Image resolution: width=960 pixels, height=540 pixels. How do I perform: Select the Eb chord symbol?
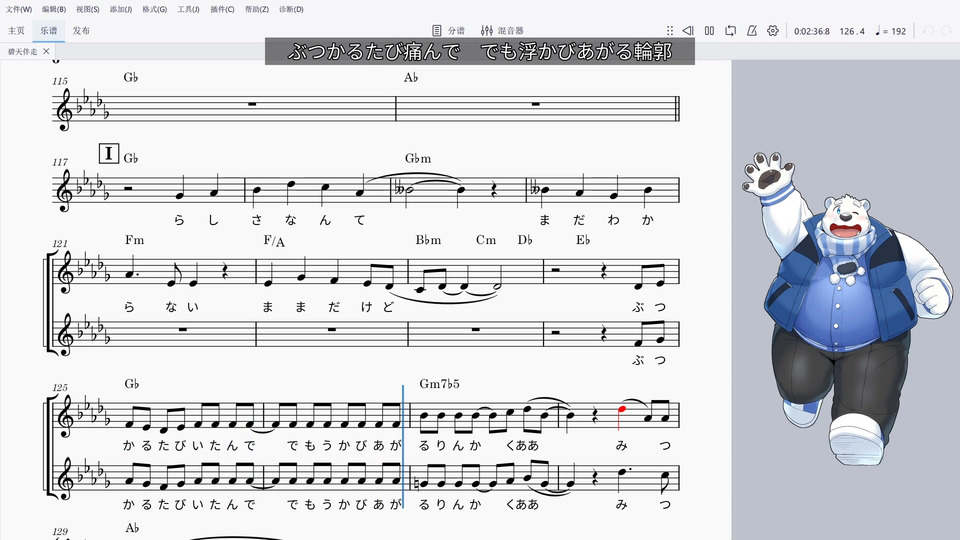582,240
